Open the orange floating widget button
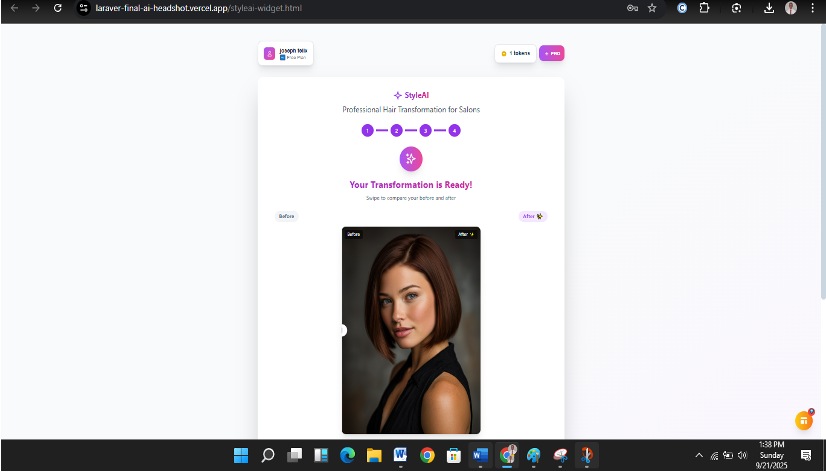This screenshot has height=472, width=826. (x=803, y=421)
